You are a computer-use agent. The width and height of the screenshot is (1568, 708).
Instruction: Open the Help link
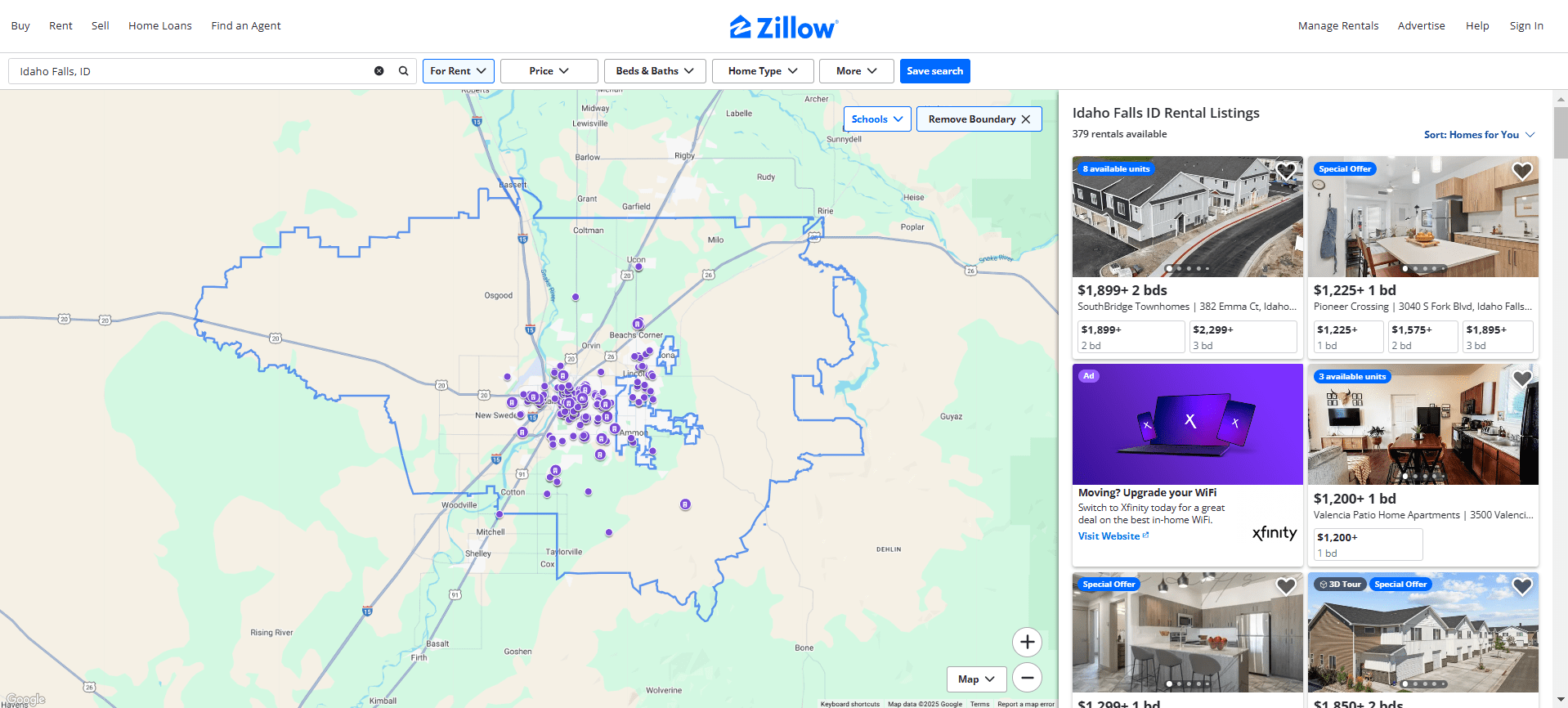click(x=1477, y=26)
